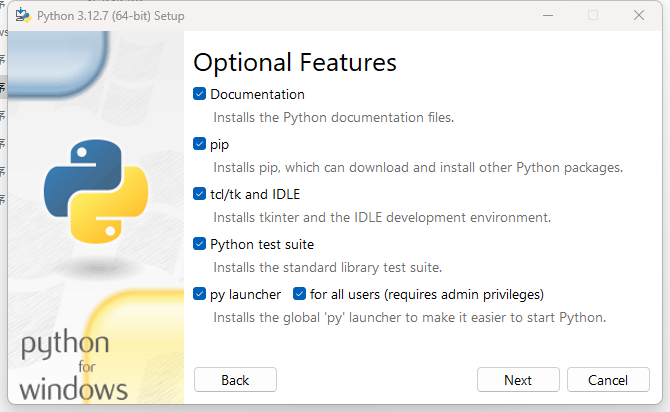Click the 'Python 3.12.7 (64-bit) Setup' title
The height and width of the screenshot is (412, 670).
tap(111, 16)
